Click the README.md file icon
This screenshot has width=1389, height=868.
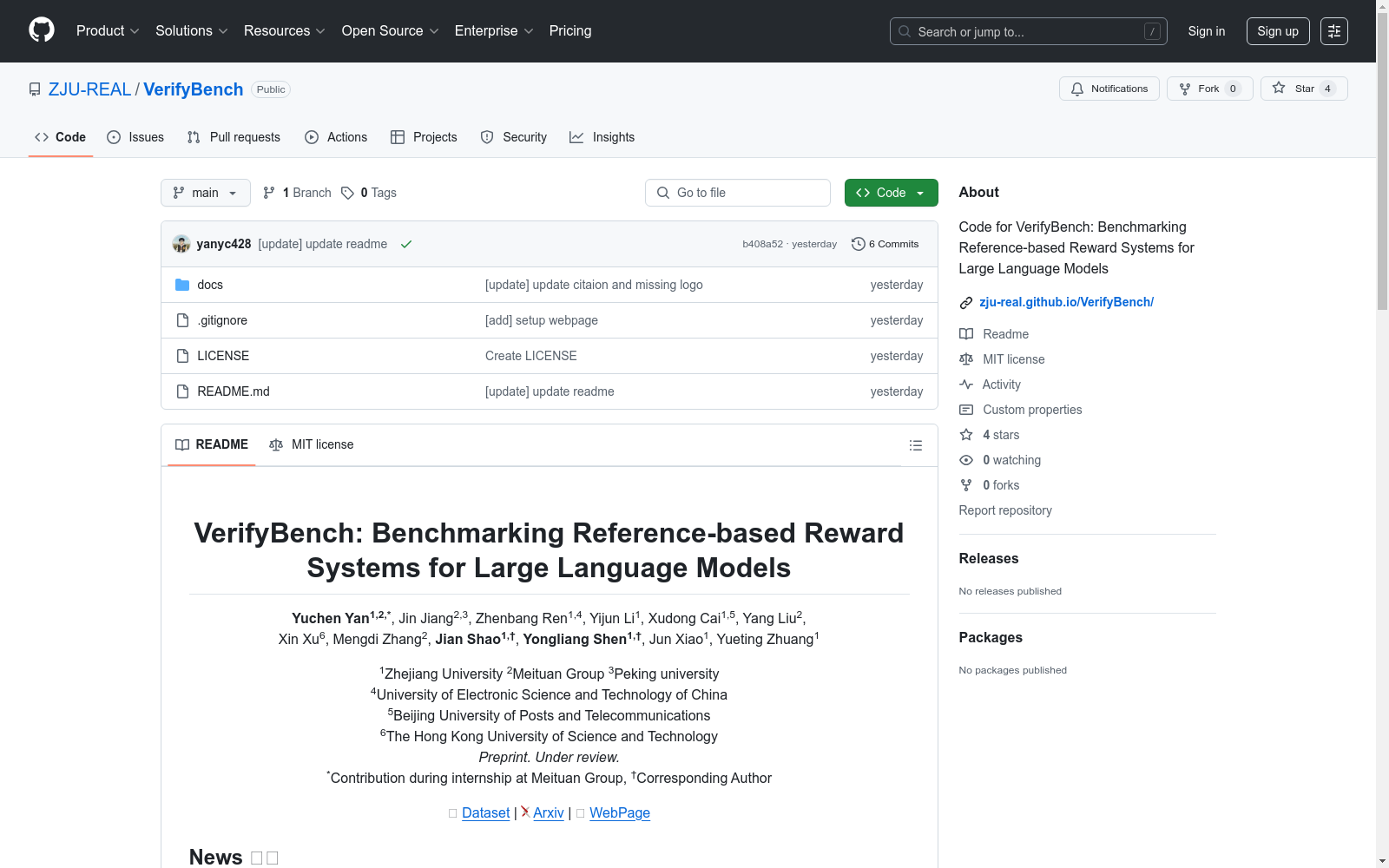[x=182, y=391]
